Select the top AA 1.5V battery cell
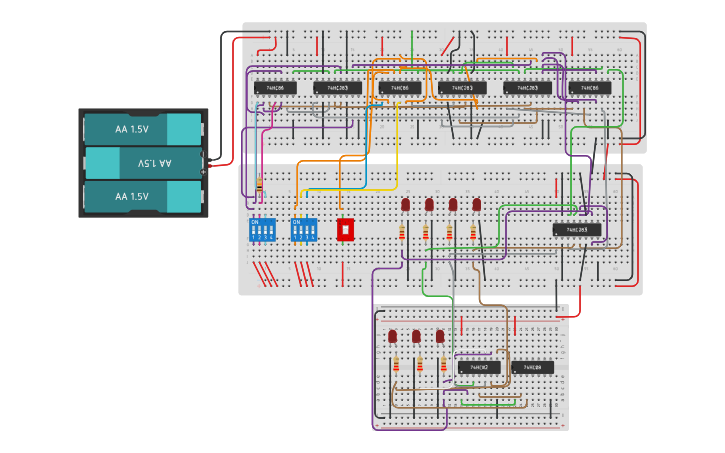Screen dimensions: 725x453 coord(143,129)
